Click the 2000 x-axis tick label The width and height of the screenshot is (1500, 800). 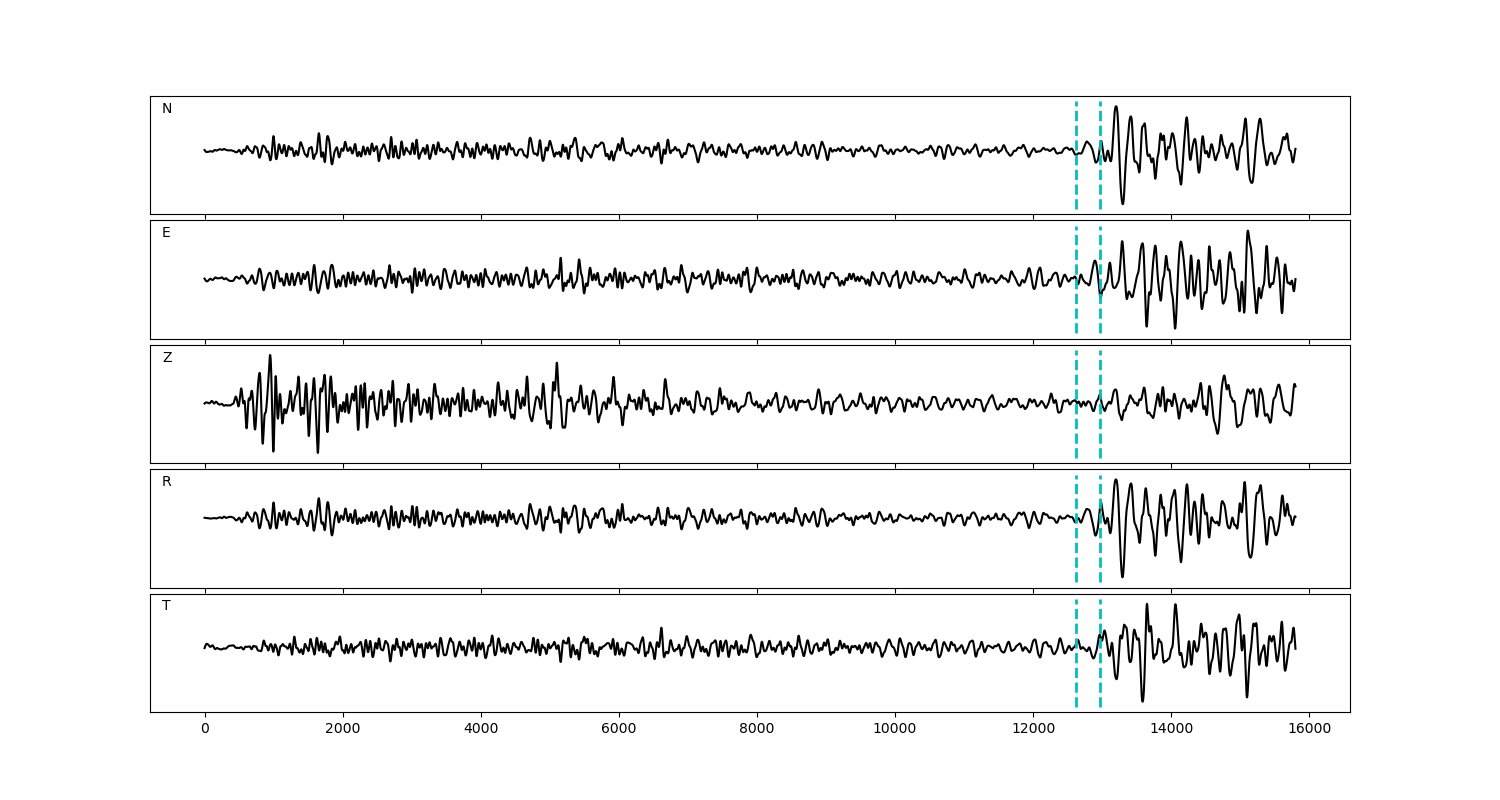[x=343, y=729]
